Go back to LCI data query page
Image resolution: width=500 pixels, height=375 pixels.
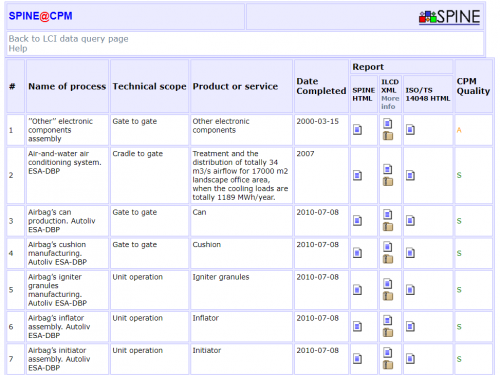coord(68,39)
